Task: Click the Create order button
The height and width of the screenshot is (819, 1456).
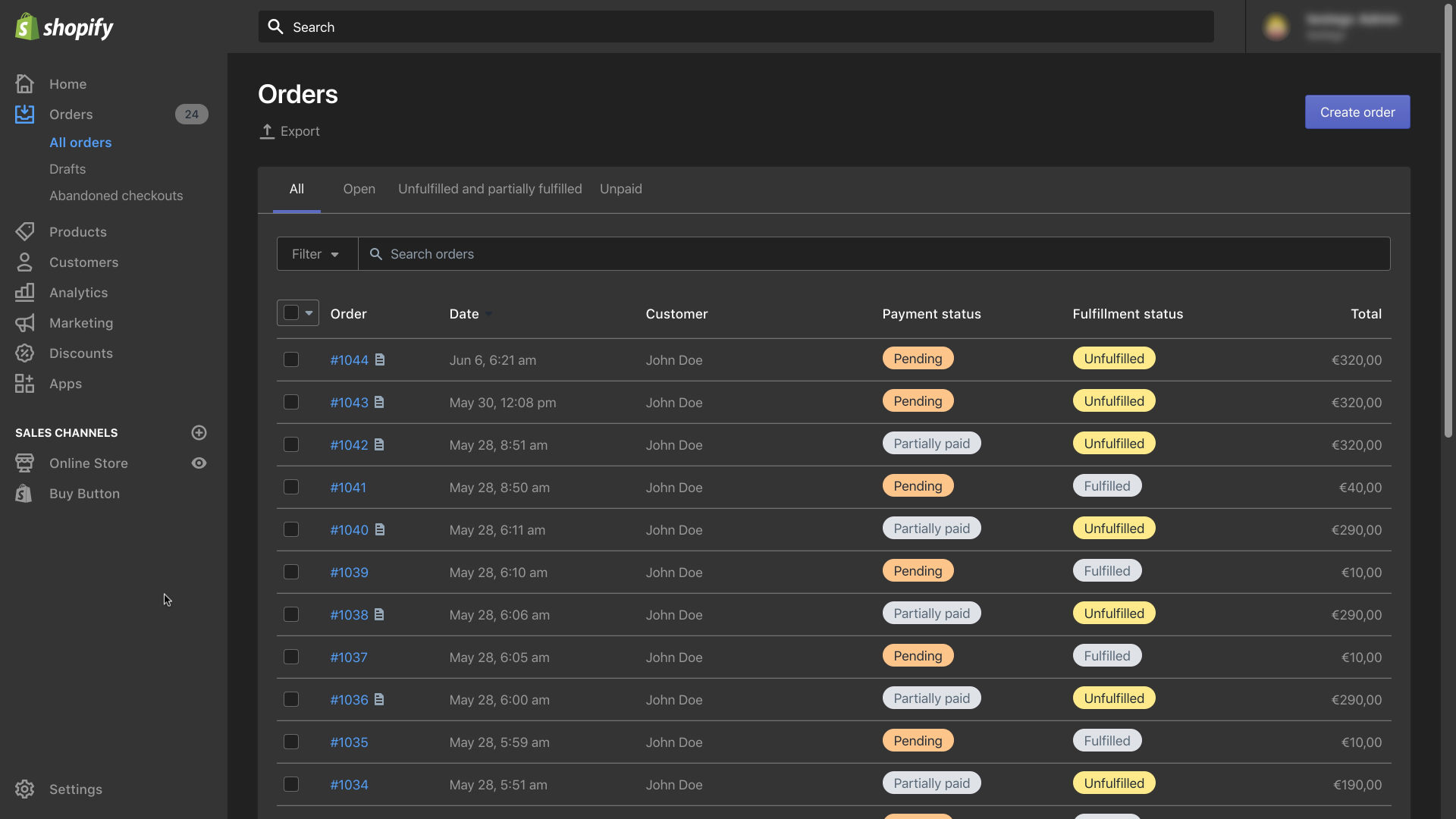Action: 1357,111
